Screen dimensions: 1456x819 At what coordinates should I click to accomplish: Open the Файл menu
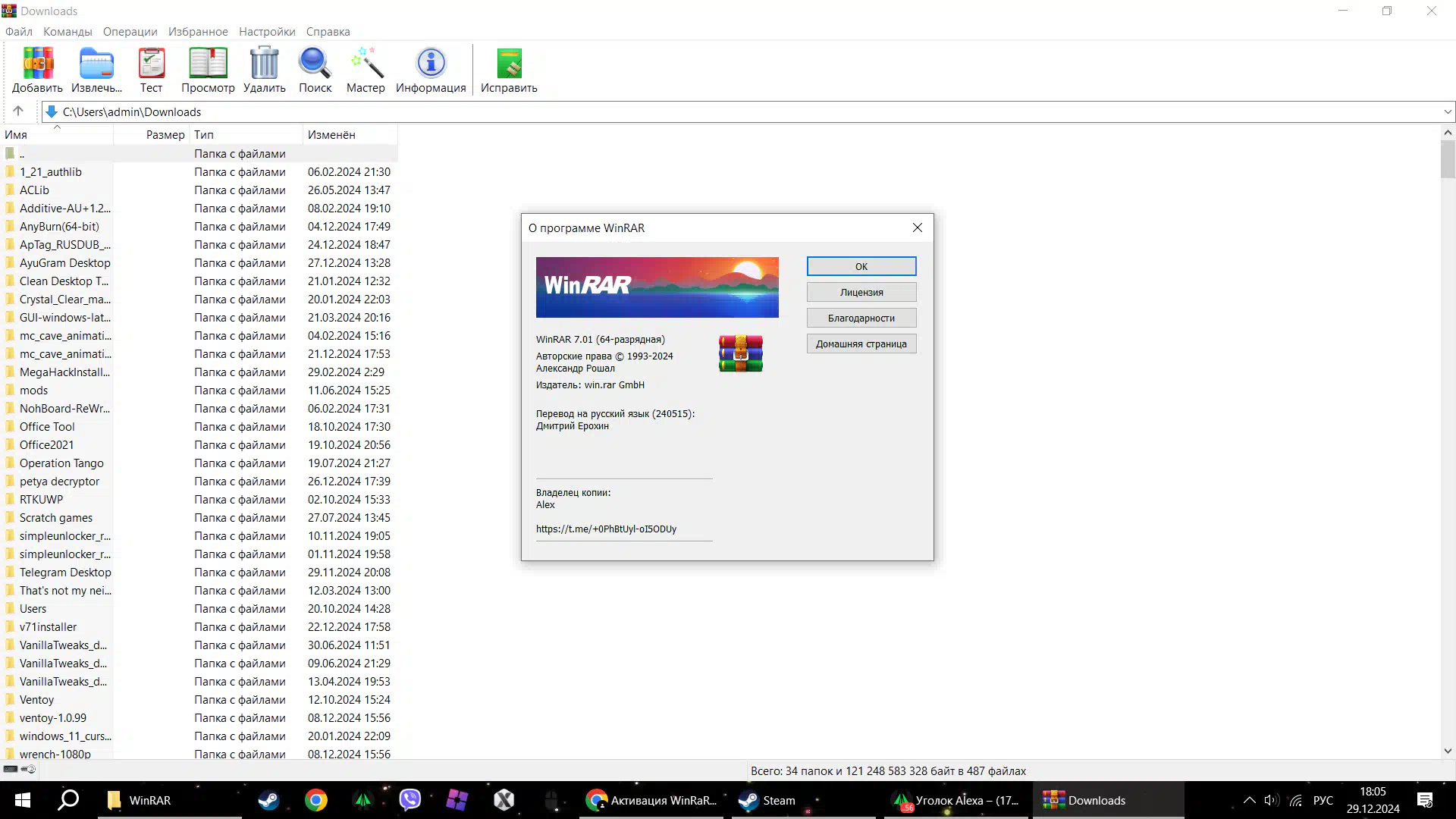(x=19, y=31)
